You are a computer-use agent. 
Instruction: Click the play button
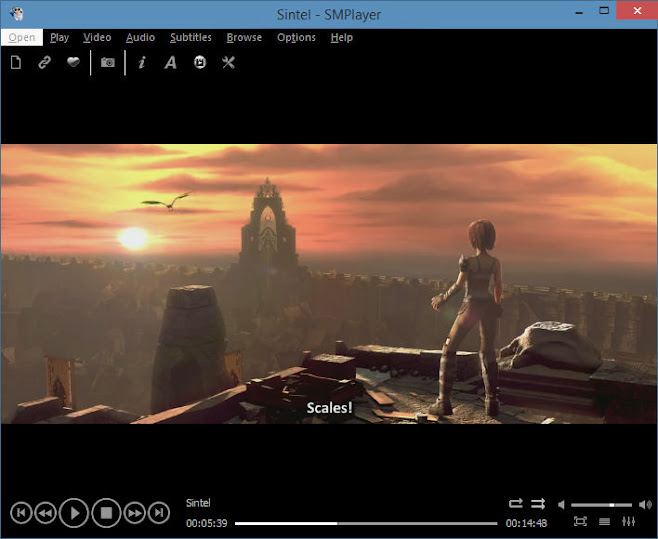[x=74, y=513]
